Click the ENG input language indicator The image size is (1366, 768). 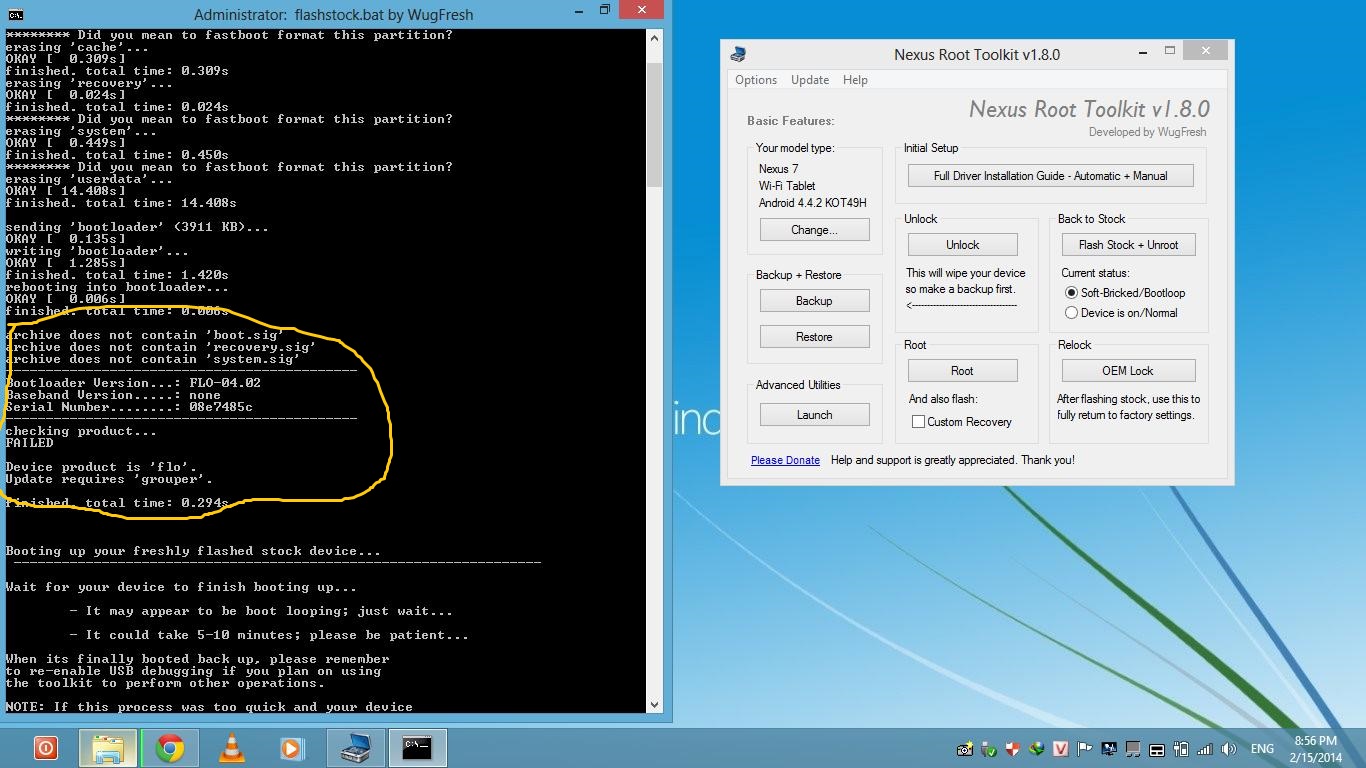point(1262,749)
